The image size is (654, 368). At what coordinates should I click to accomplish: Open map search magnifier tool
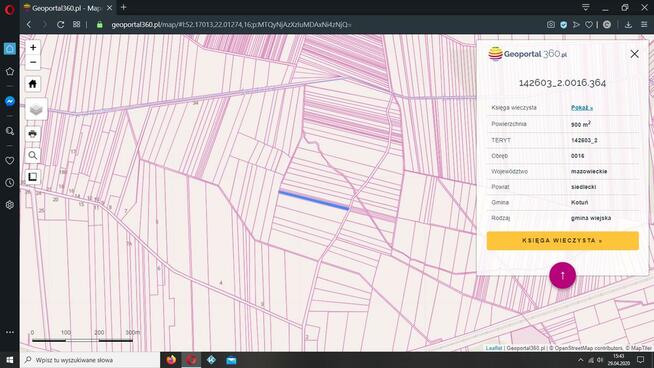[x=33, y=156]
